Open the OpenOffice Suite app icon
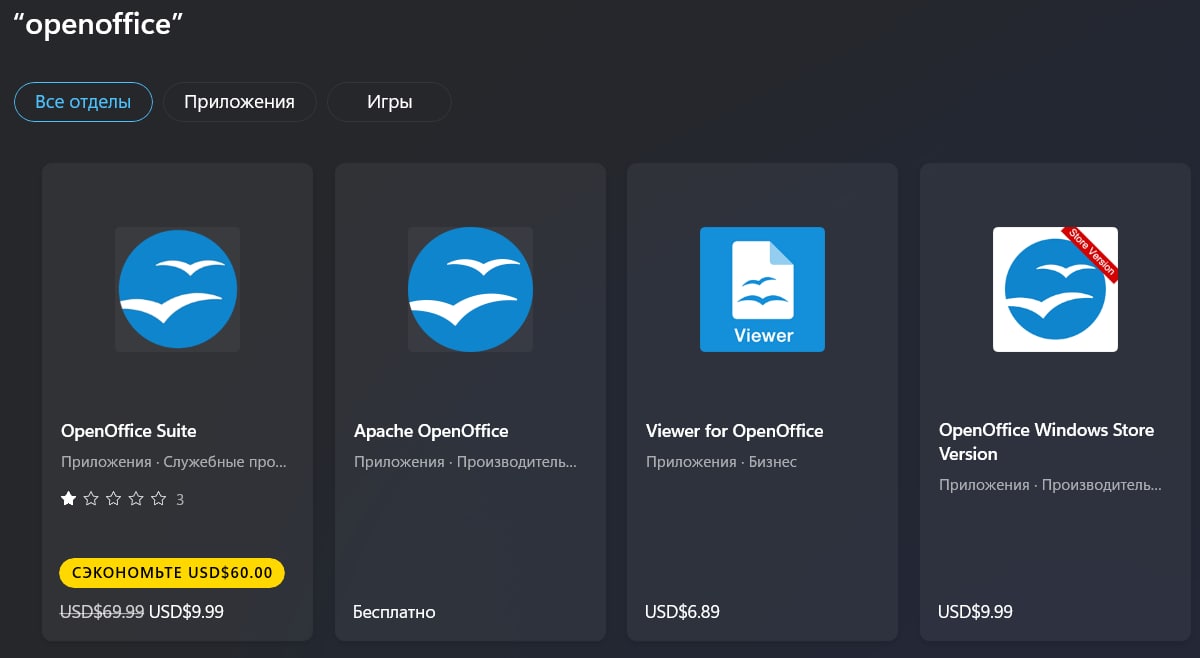Screen dimensions: 1200x658 point(177,289)
